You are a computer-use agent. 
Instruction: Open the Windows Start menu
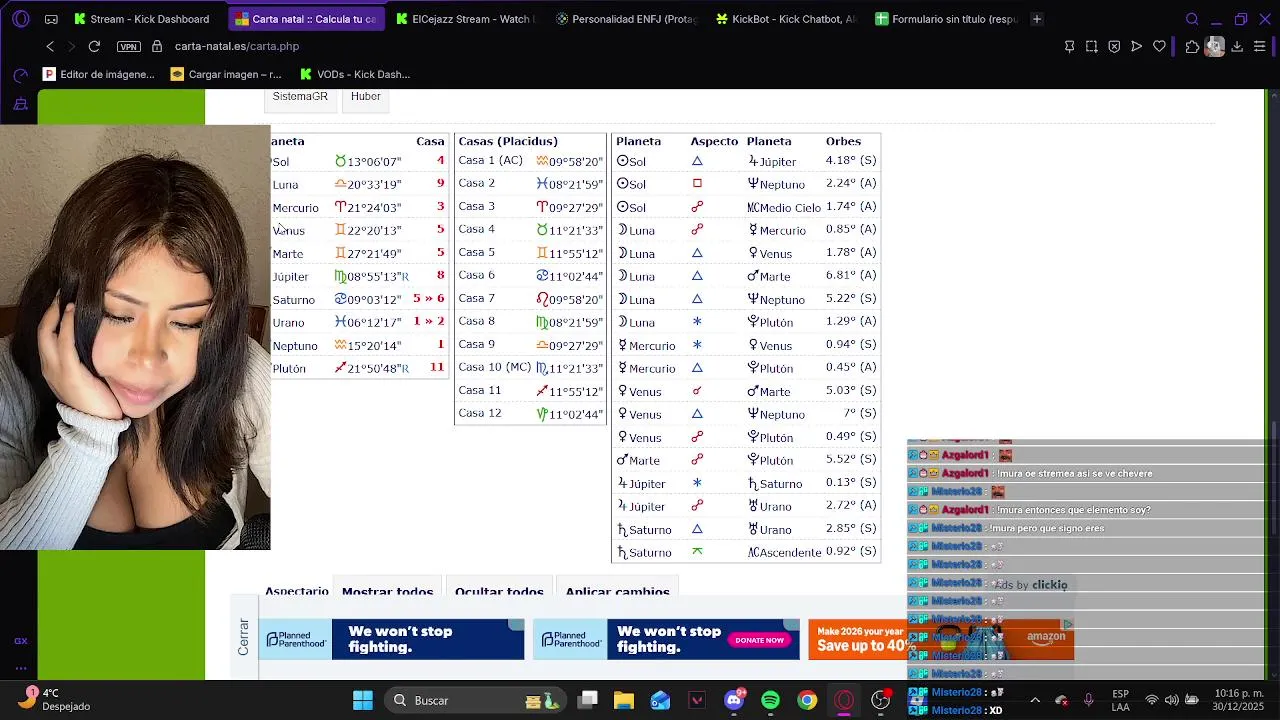click(x=363, y=700)
